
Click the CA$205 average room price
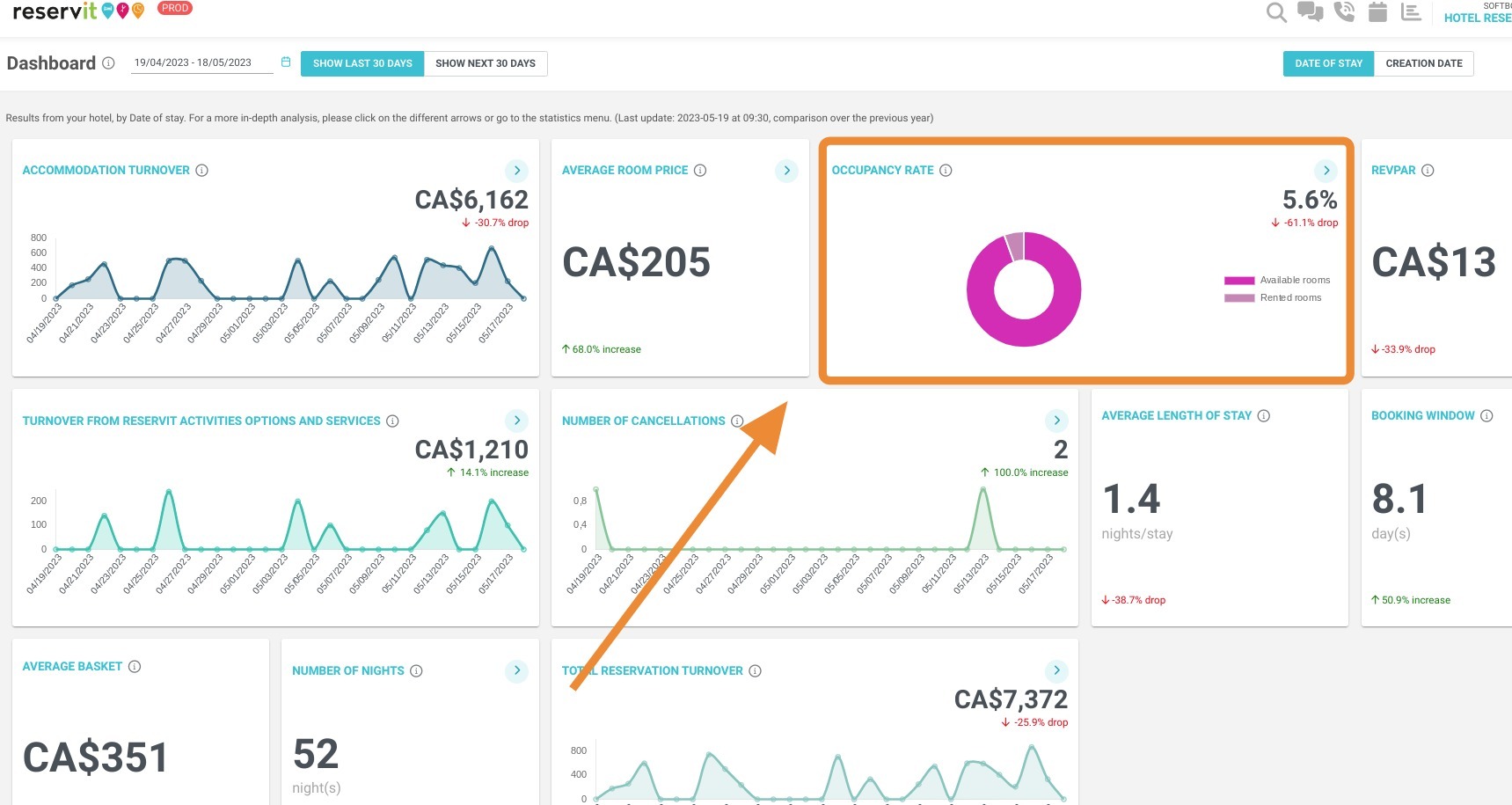(636, 262)
